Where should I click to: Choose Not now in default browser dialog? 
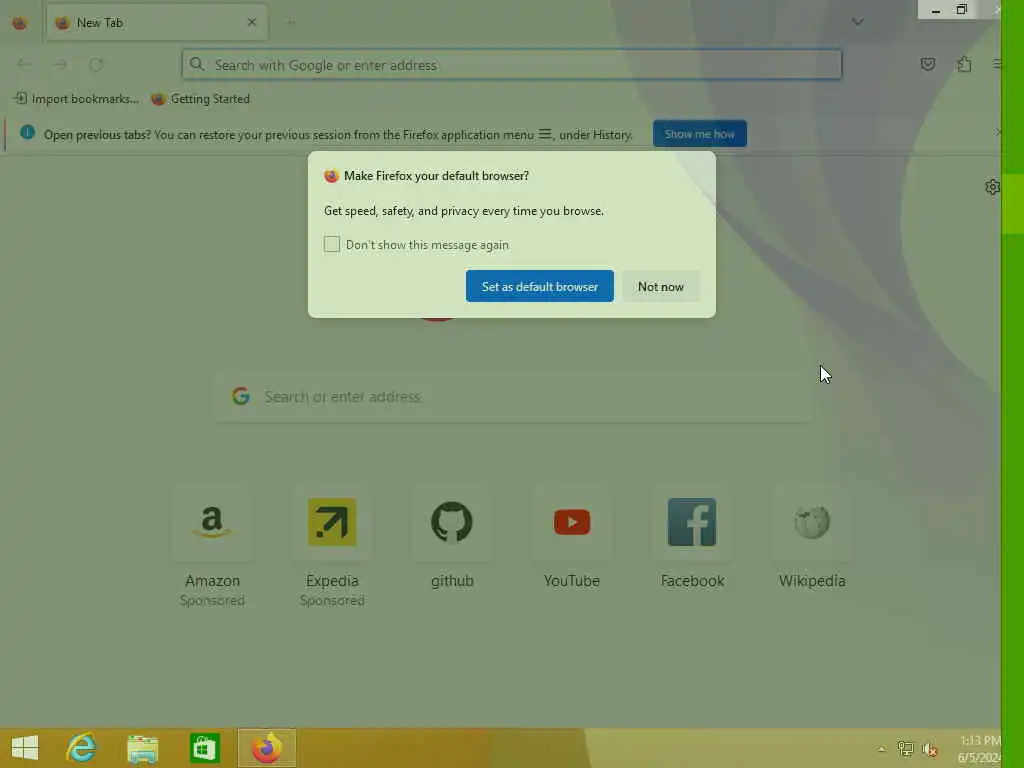tap(661, 286)
